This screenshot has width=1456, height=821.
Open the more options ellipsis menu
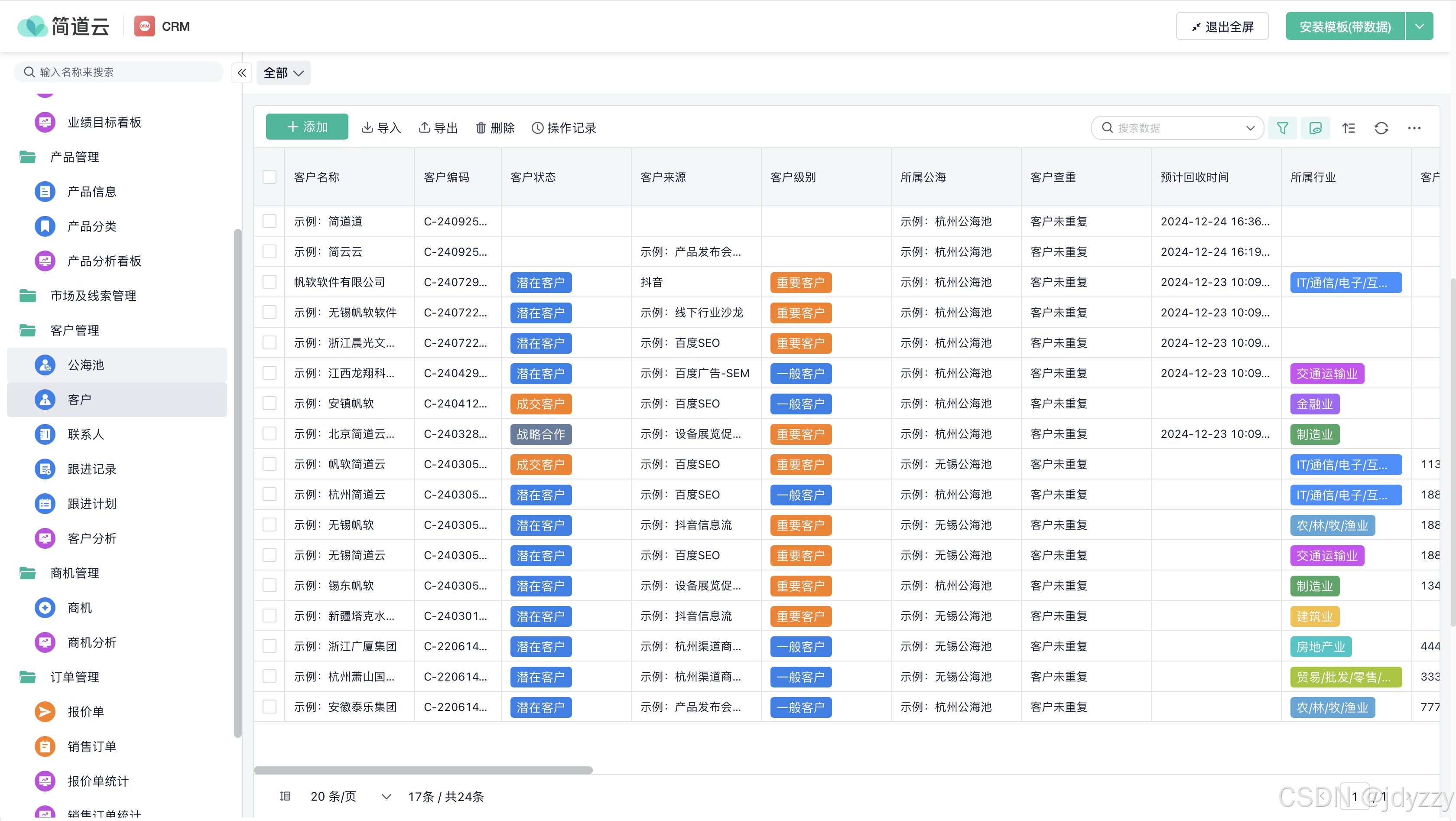pos(1414,128)
